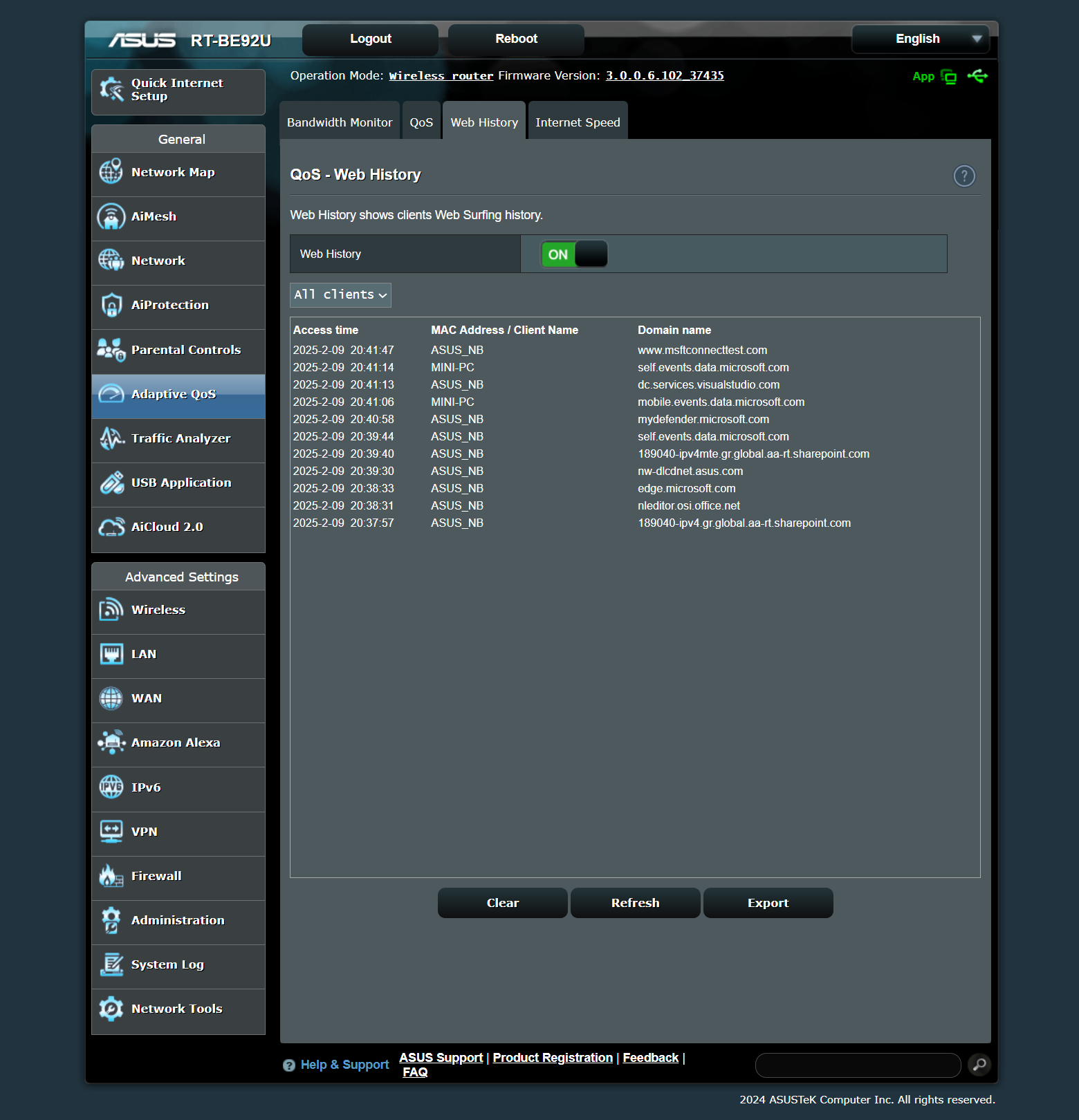Click the USB Application icon
The width and height of the screenshot is (1079, 1120).
pyautogui.click(x=111, y=483)
